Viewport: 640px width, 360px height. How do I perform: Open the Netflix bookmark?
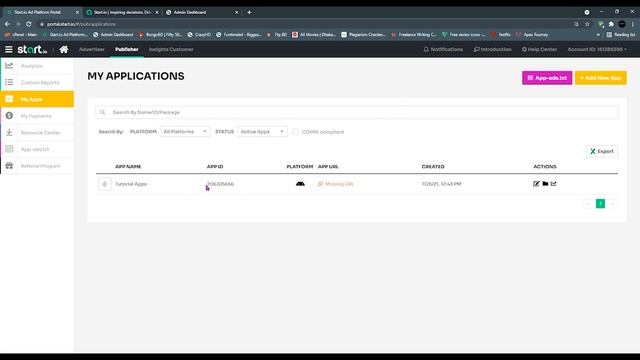(501, 35)
